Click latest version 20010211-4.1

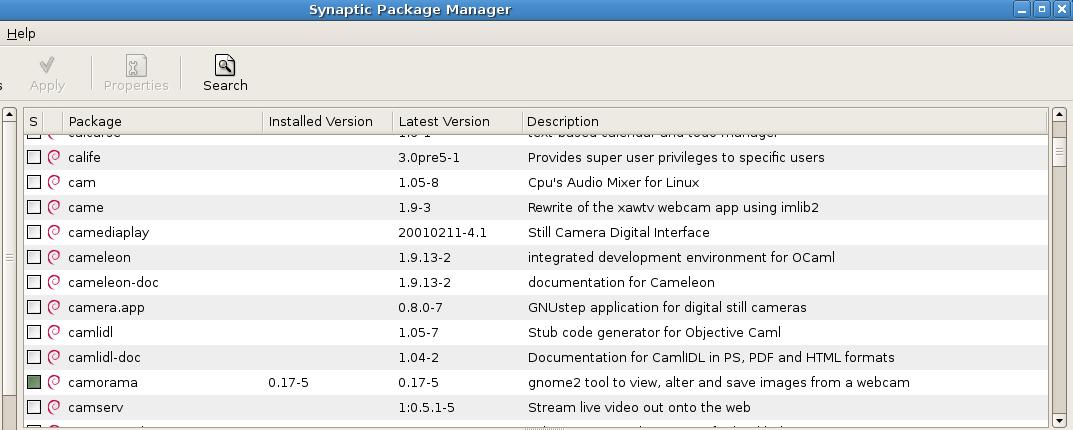point(442,233)
